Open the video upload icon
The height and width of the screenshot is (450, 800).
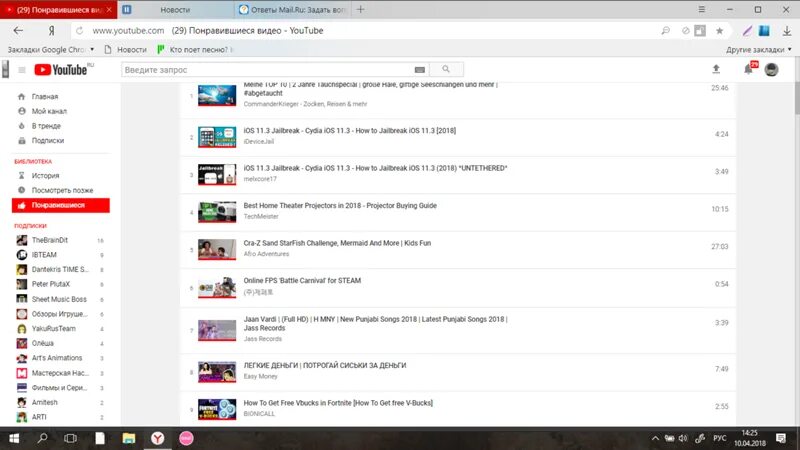coord(716,69)
